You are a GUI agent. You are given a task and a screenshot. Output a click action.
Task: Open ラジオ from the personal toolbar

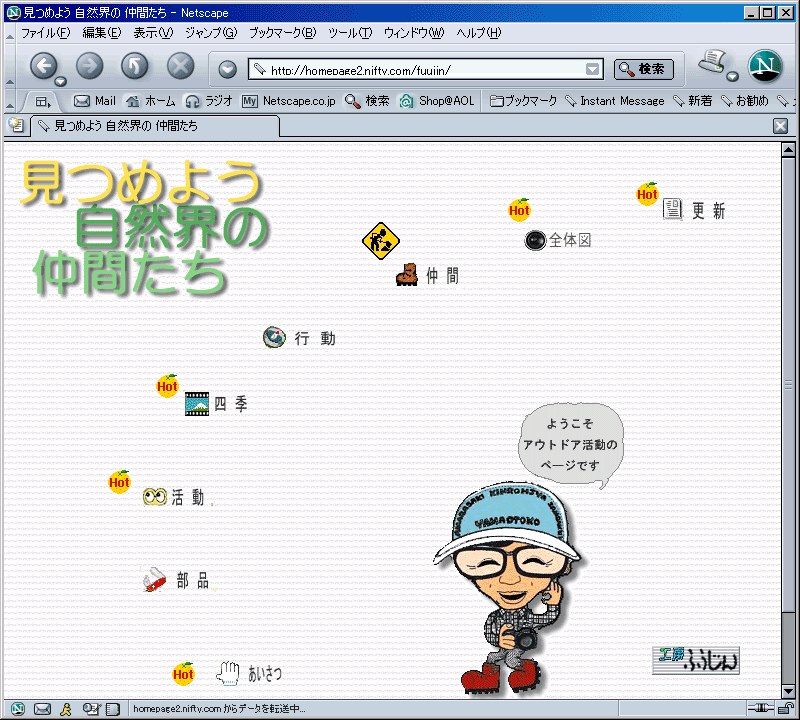pos(209,101)
